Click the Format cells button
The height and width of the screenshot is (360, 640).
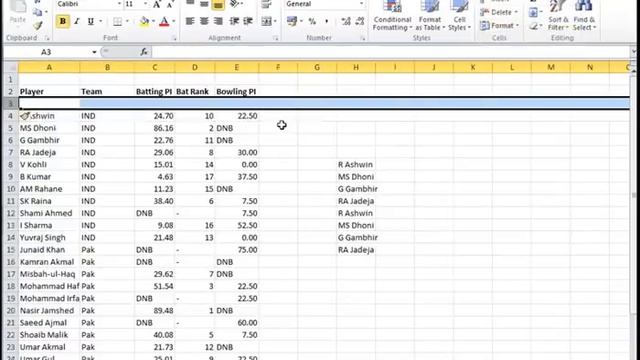[499, 26]
